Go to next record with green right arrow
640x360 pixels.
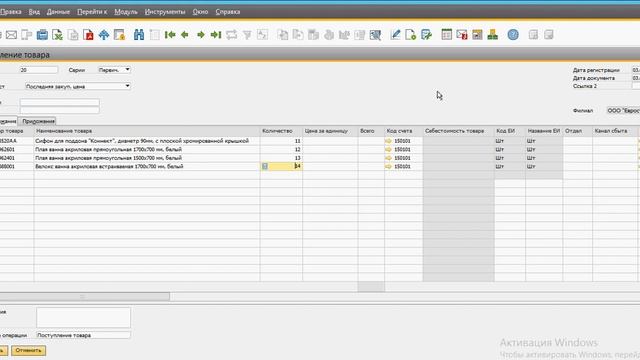coord(200,35)
